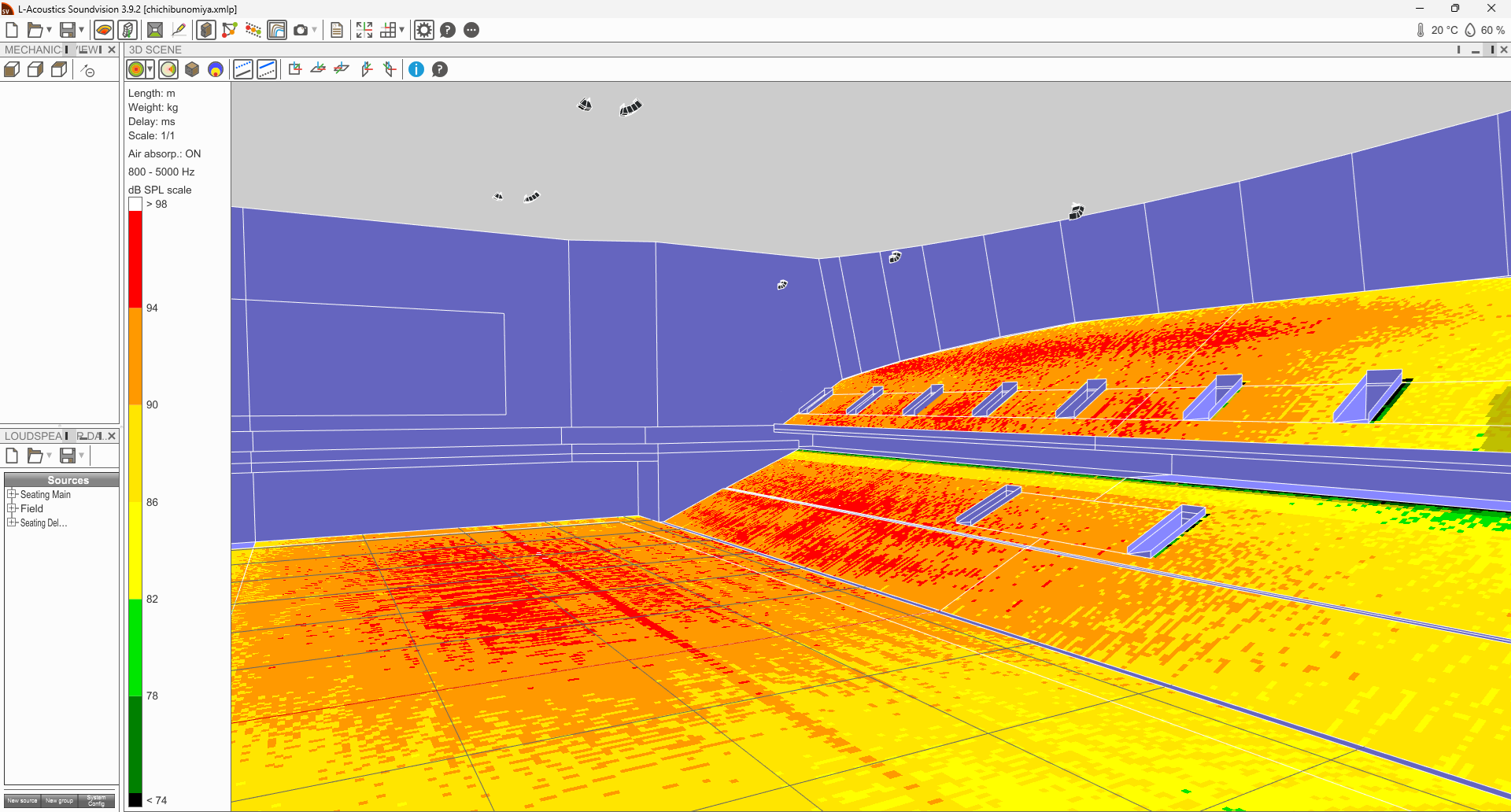
Task: Click the fit-to-view zoom extents icon
Action: pyautogui.click(x=364, y=30)
